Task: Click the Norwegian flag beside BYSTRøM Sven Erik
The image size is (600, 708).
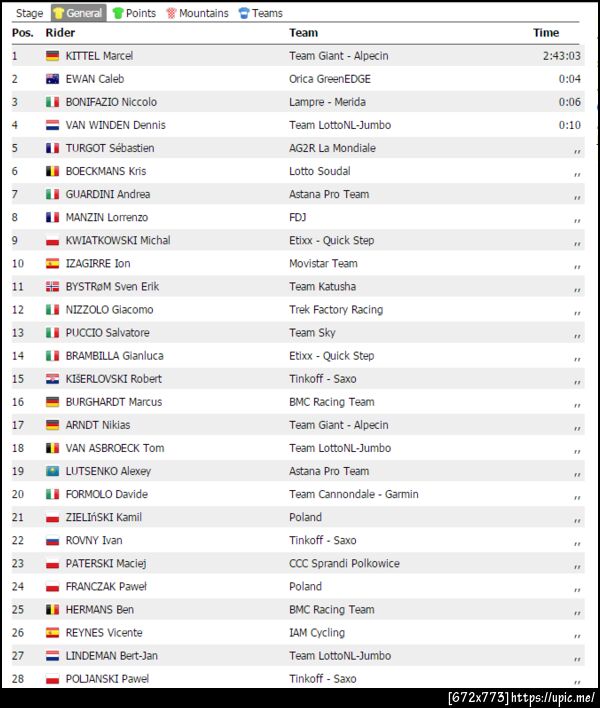Action: click(52, 287)
